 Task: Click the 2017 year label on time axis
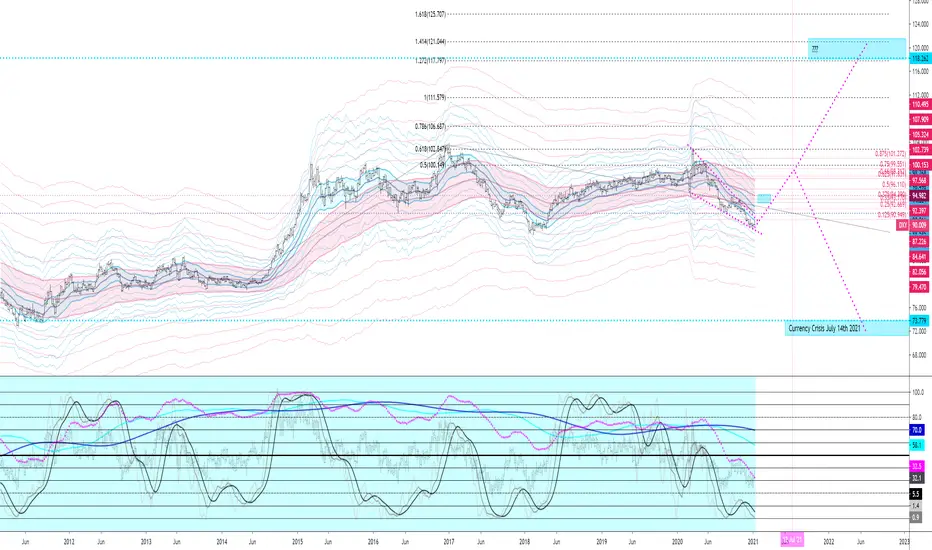coord(449,542)
